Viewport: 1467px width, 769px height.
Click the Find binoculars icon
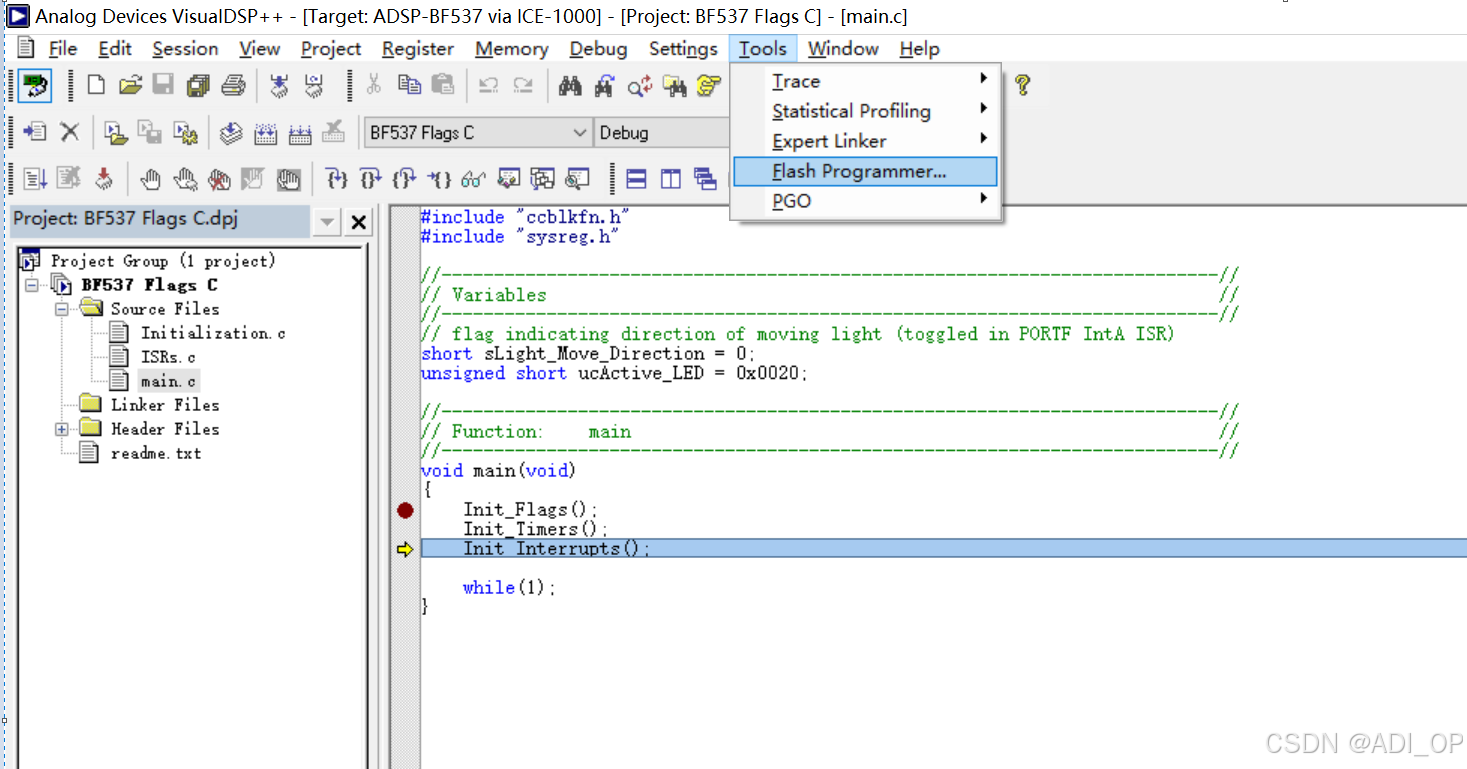[x=570, y=86]
